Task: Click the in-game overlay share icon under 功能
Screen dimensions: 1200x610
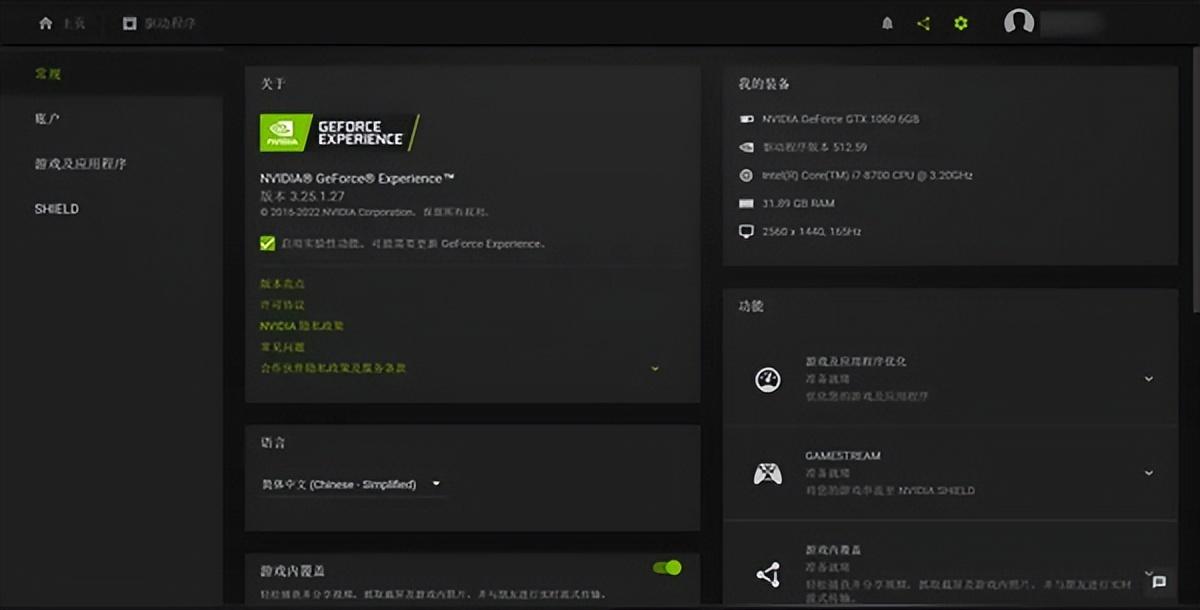Action: tap(768, 574)
